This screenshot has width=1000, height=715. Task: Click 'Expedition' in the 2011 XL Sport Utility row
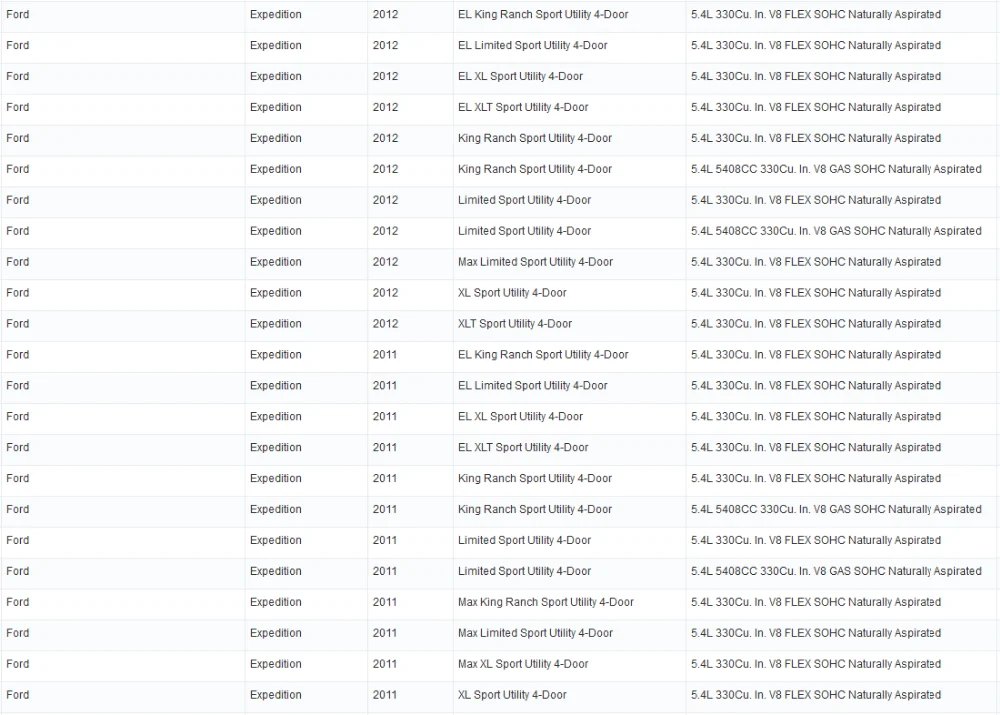click(276, 695)
